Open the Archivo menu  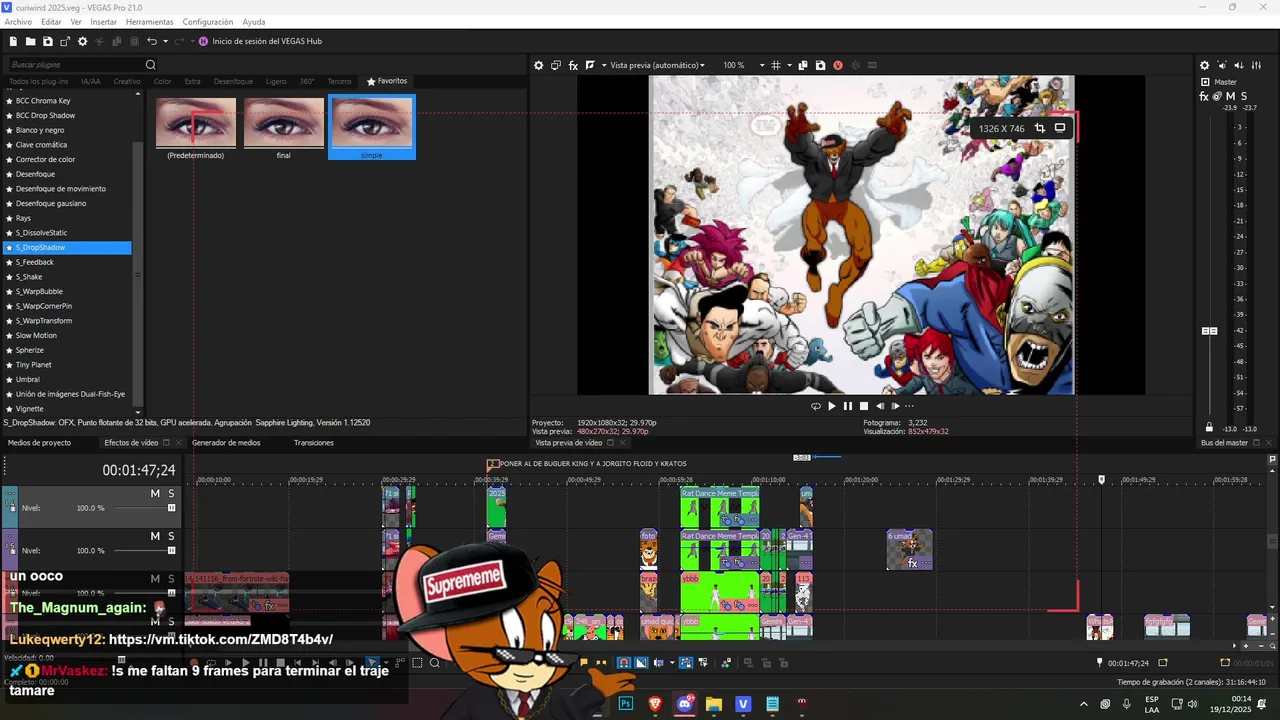click(18, 21)
